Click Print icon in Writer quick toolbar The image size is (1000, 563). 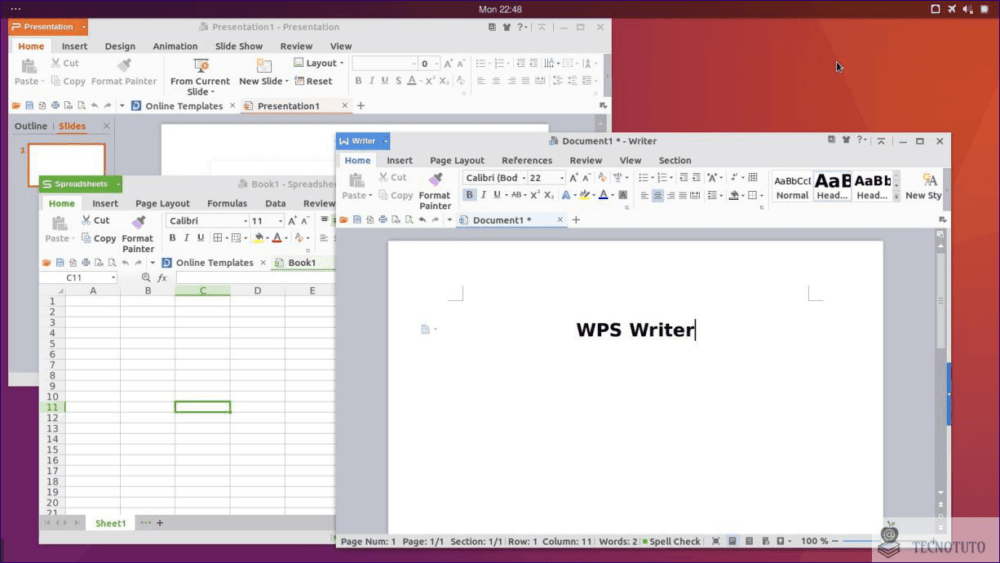383,220
